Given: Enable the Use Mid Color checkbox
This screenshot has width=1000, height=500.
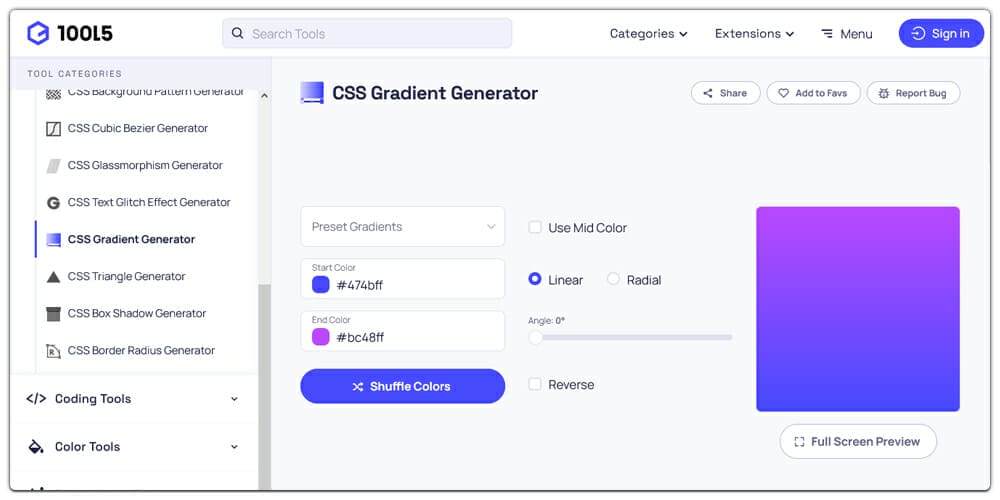Looking at the screenshot, I should click(x=535, y=228).
